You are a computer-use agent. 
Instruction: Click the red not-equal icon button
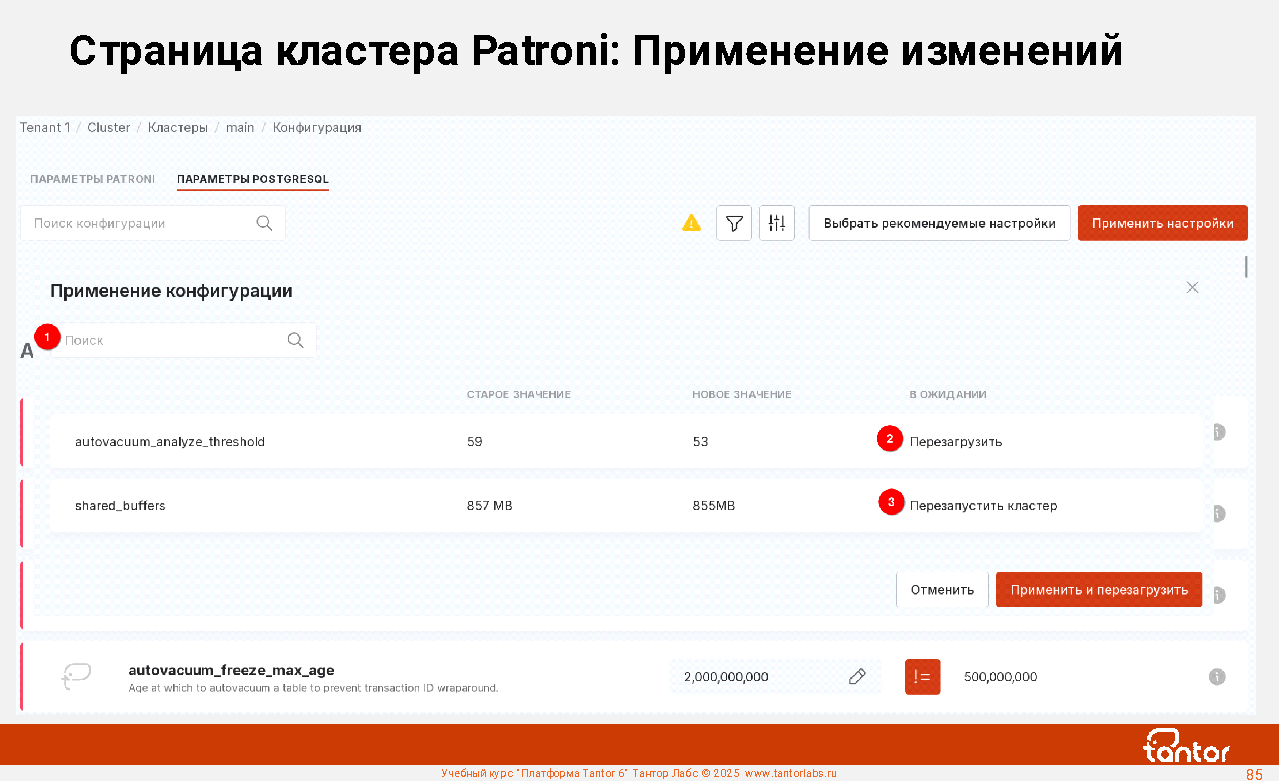(922, 677)
